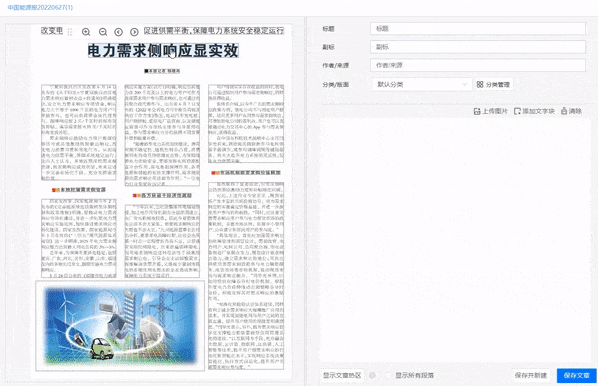598x386 pixels.
Task: Toggle the 显示所有段落 checkbox
Action: tap(389, 375)
